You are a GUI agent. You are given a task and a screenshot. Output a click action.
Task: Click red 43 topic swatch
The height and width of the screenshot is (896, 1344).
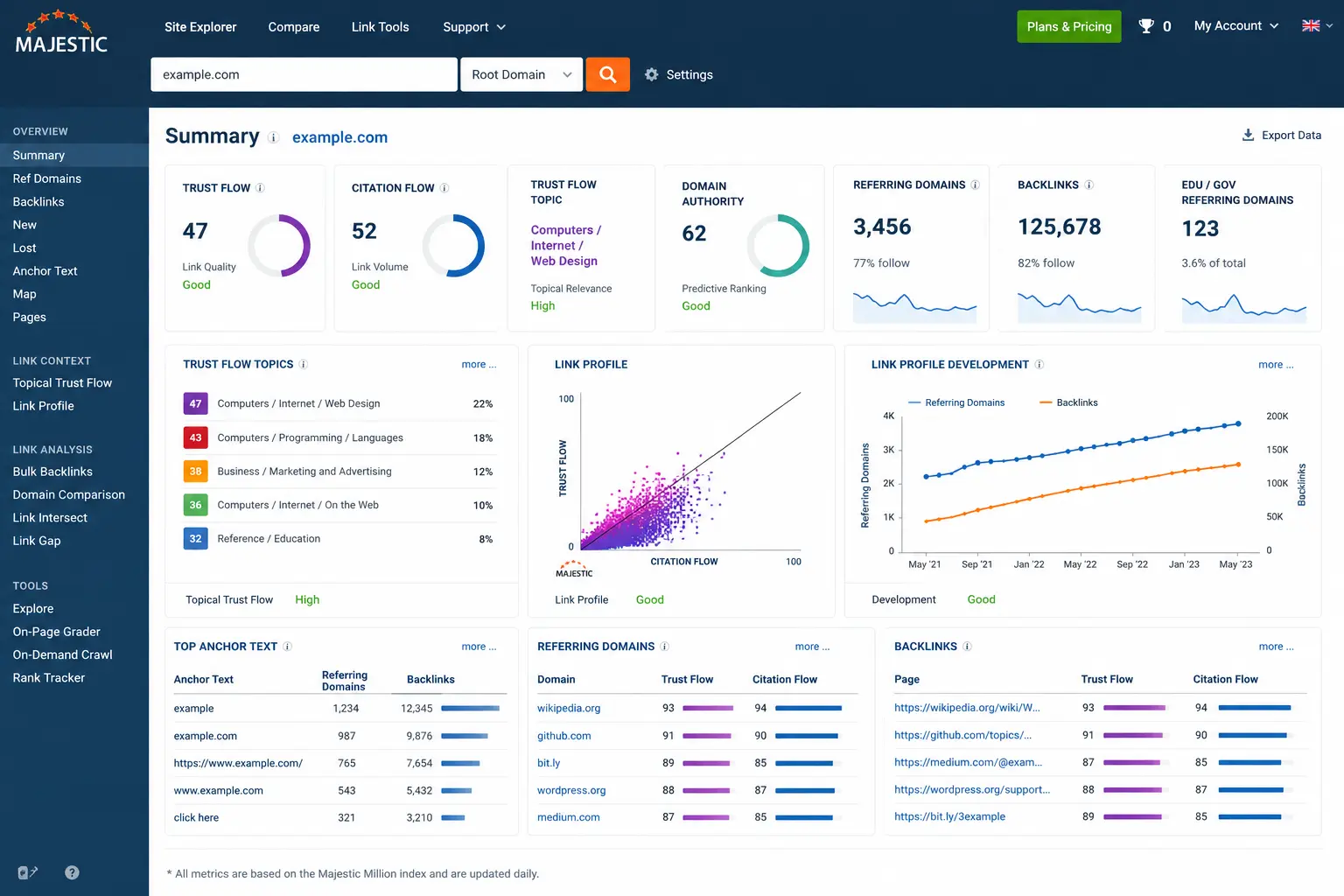click(x=195, y=437)
